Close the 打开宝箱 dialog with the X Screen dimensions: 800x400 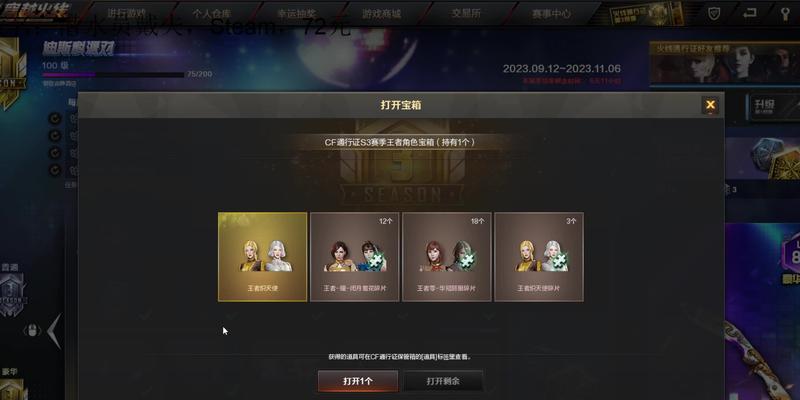pos(710,105)
